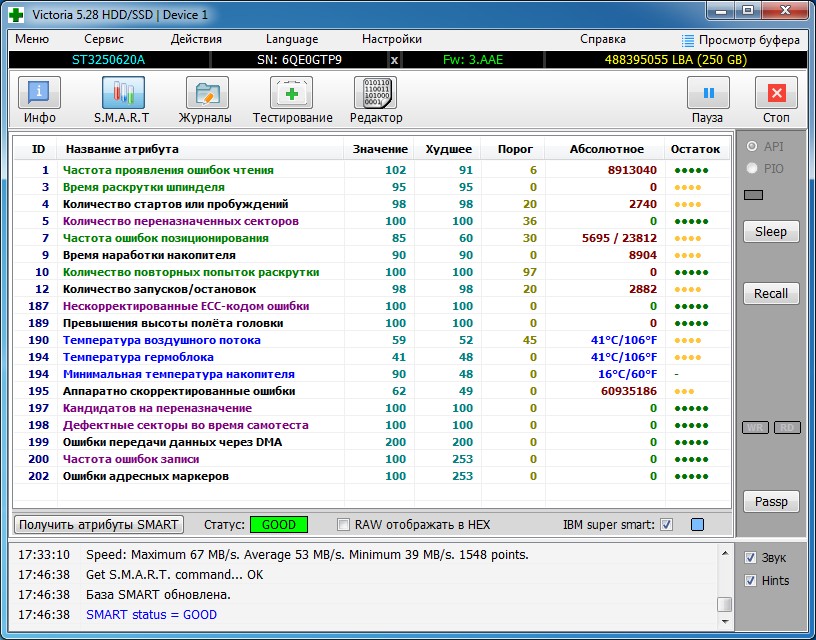
Task: Sort by the Худшее column header
Action: pyautogui.click(x=448, y=149)
